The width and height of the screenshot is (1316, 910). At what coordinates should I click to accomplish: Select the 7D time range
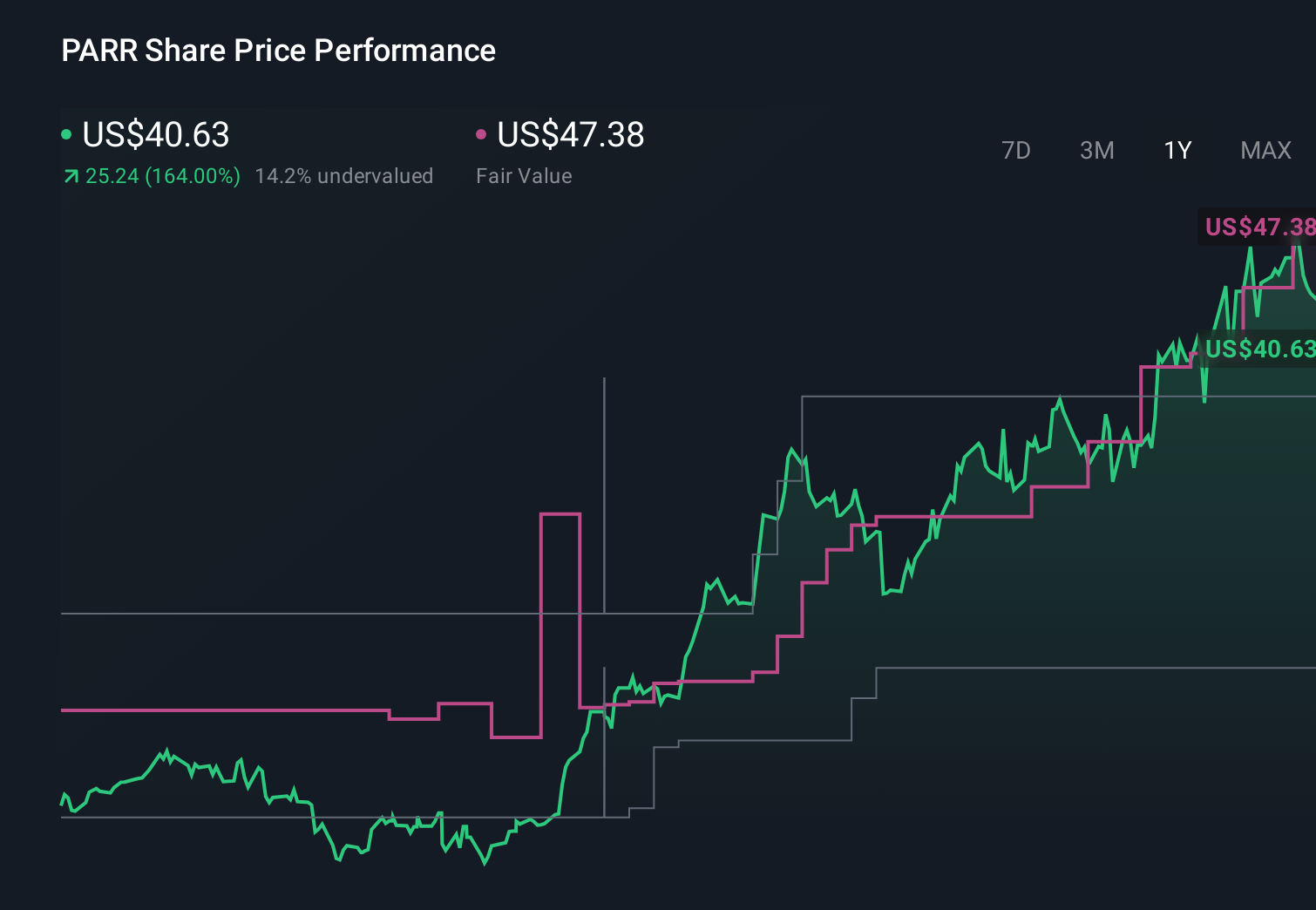1016,150
